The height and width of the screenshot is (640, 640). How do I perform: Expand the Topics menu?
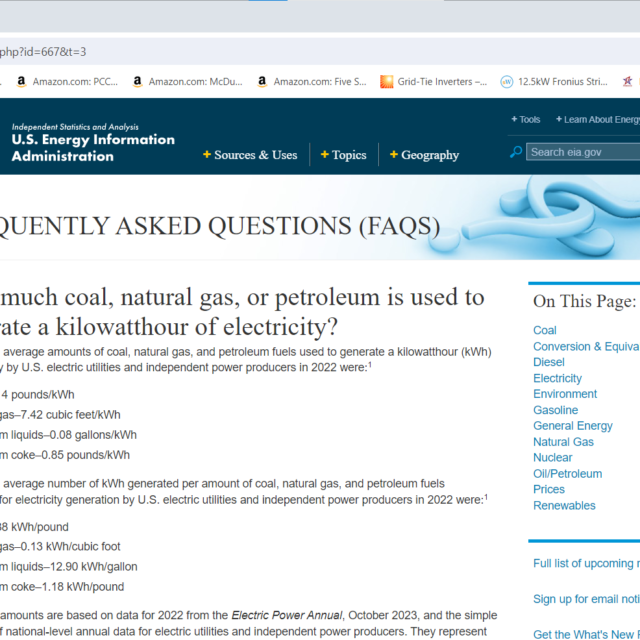344,155
